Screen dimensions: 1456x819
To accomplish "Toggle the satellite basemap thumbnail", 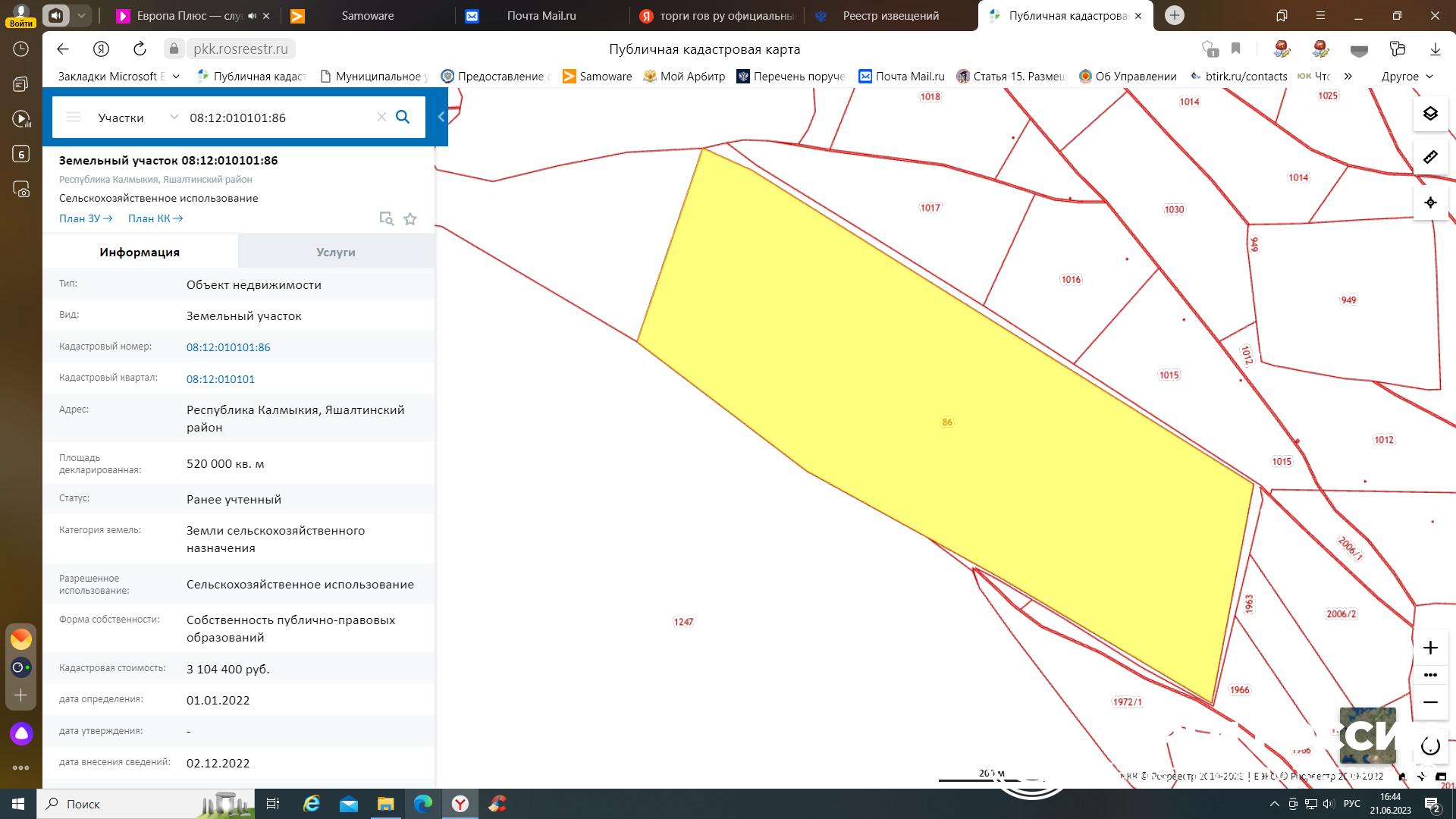I will tap(1367, 735).
